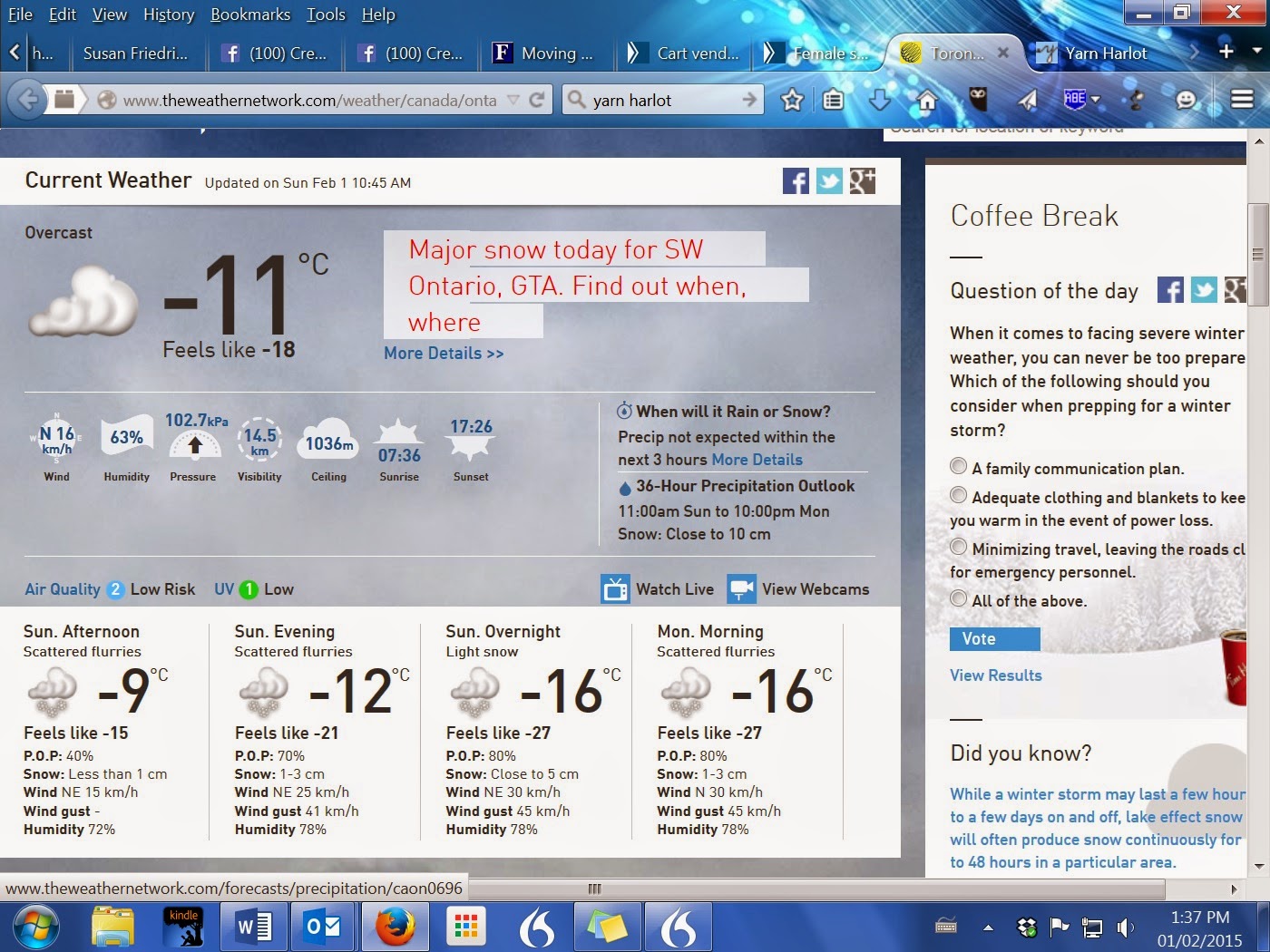
Task: Click the Vote button
Action: [x=995, y=639]
